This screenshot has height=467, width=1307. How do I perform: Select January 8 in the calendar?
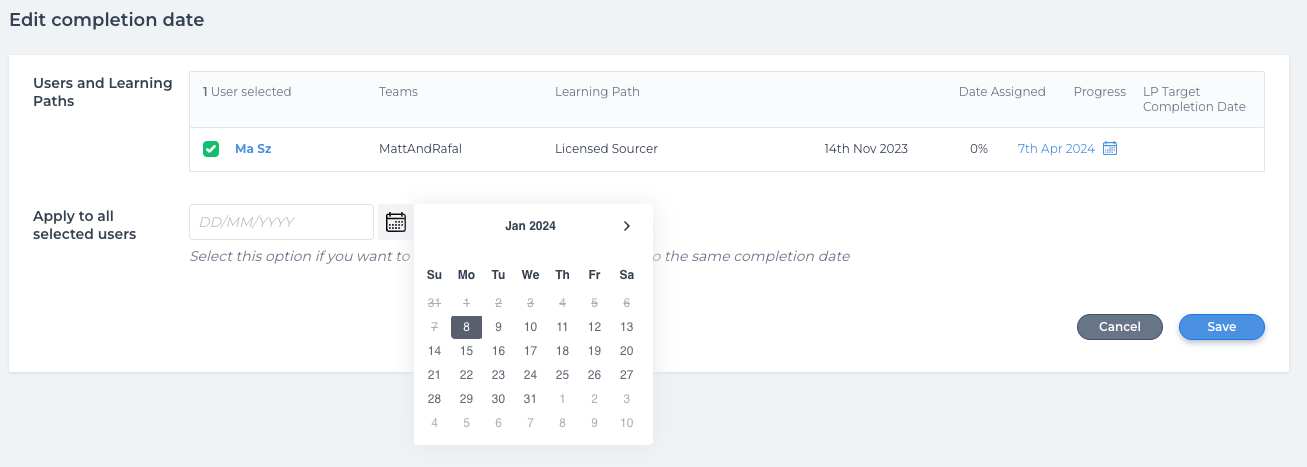466,327
